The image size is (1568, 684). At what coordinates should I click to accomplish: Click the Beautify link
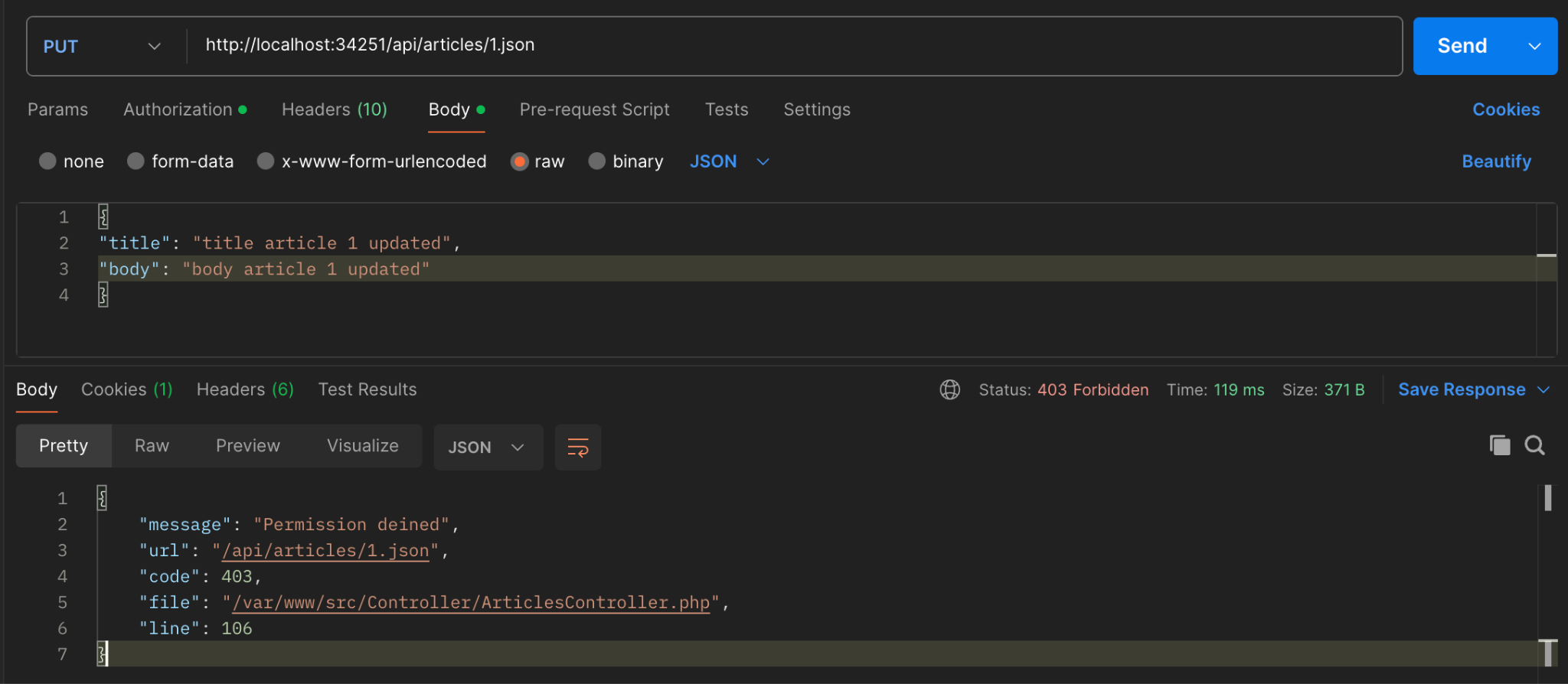click(x=1496, y=161)
